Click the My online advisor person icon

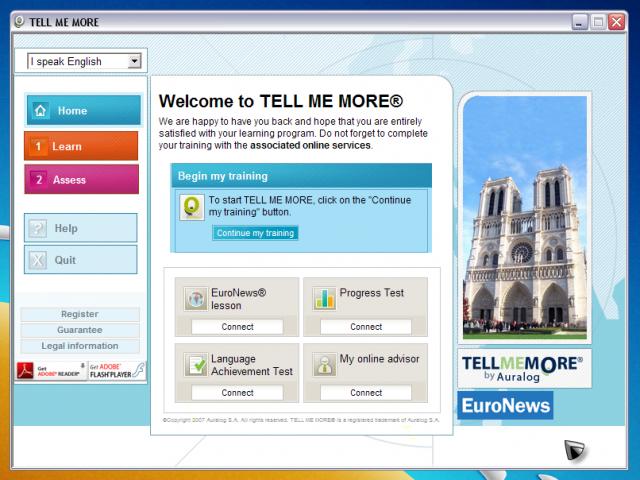pyautogui.click(x=323, y=364)
